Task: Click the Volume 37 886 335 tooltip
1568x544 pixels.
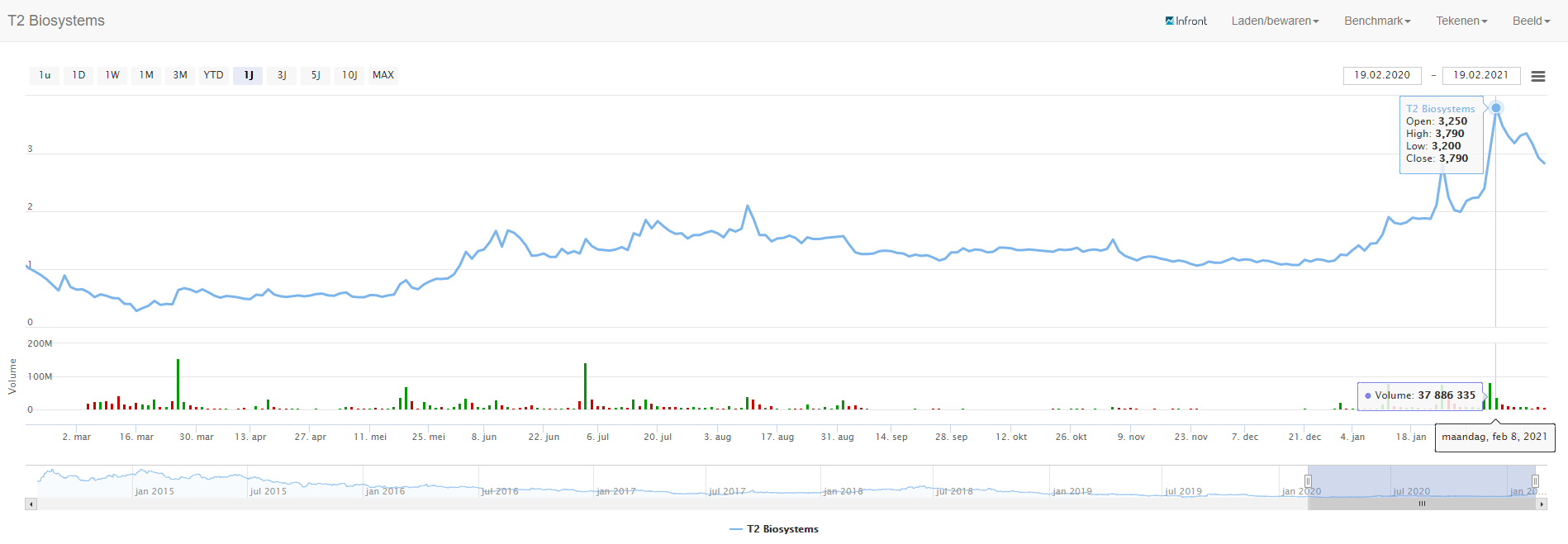Action: pos(1420,395)
